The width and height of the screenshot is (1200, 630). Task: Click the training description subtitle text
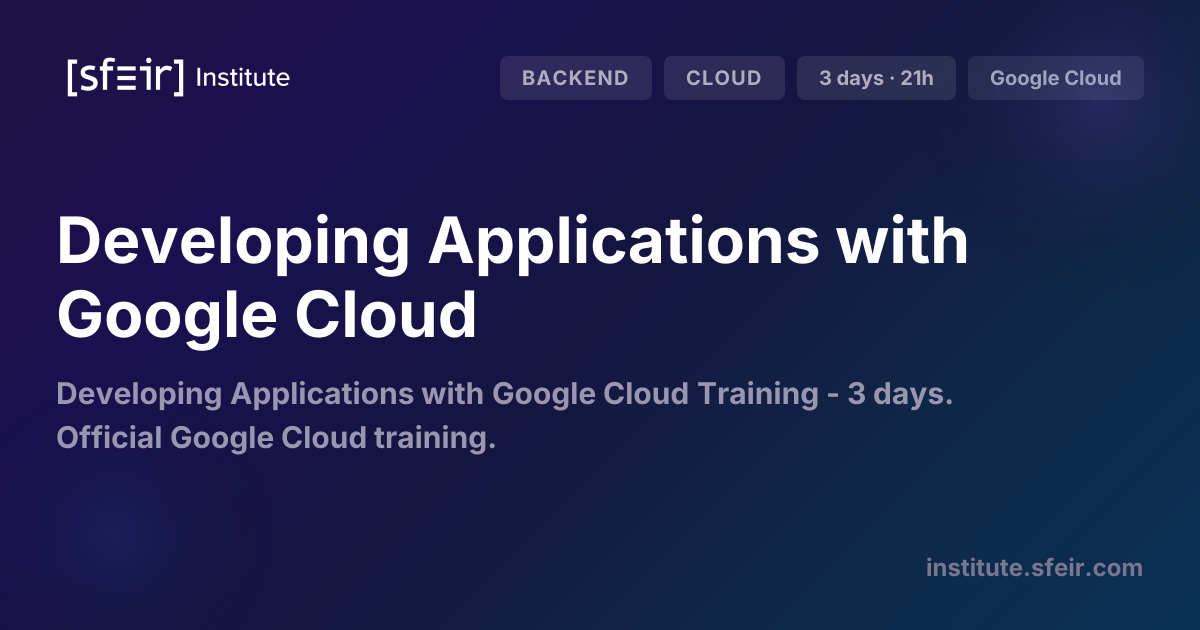tap(504, 415)
